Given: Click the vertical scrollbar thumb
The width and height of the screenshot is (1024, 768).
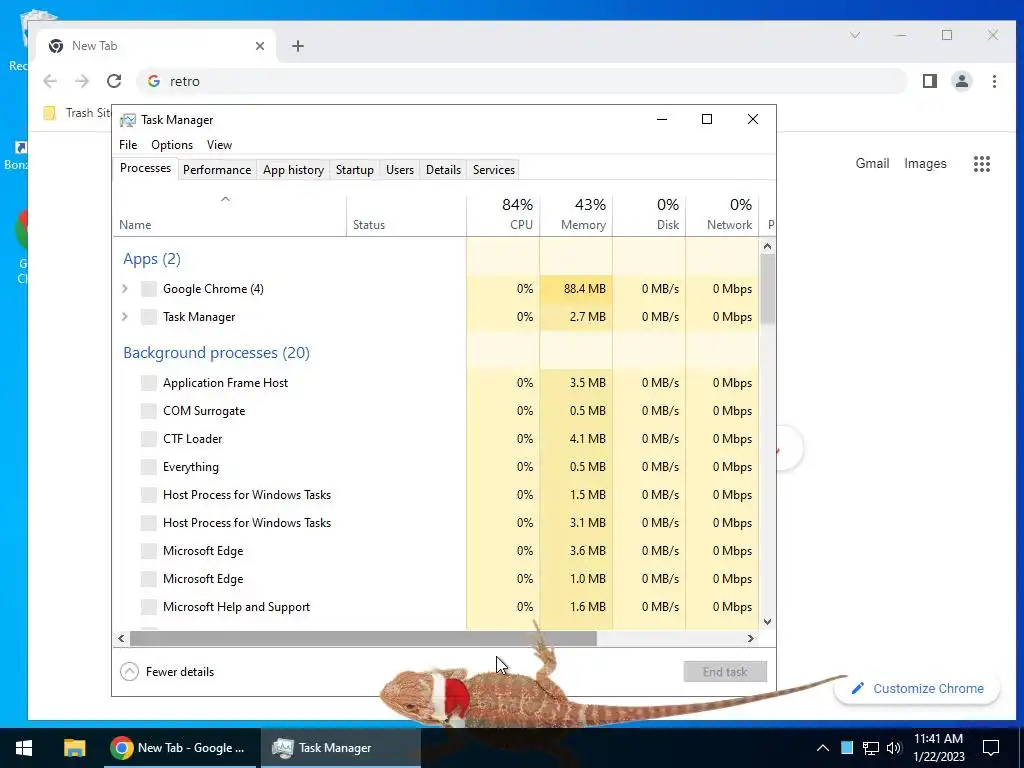Looking at the screenshot, I should (767, 289).
